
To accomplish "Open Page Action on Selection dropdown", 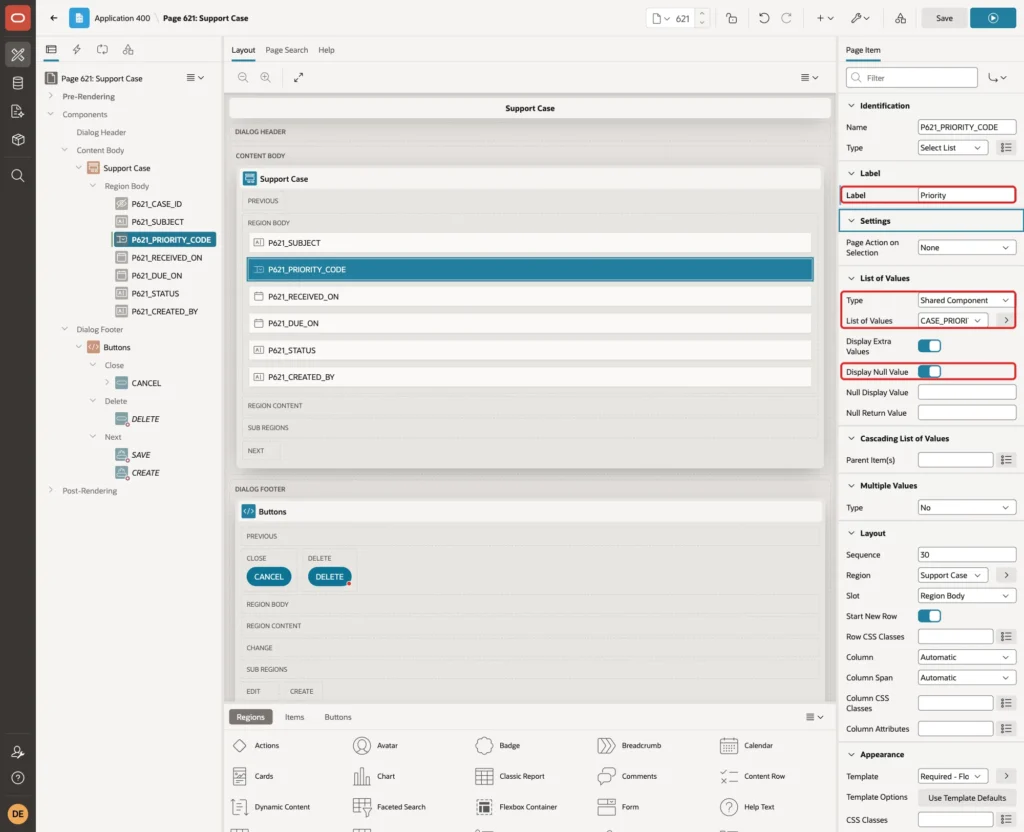I will click(x=967, y=248).
